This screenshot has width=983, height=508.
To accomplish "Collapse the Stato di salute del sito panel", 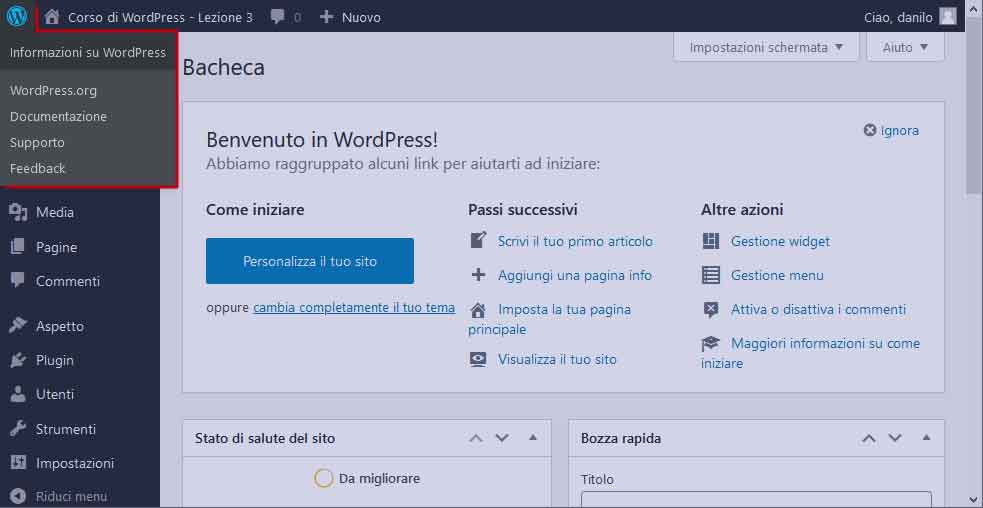I will pos(533,437).
